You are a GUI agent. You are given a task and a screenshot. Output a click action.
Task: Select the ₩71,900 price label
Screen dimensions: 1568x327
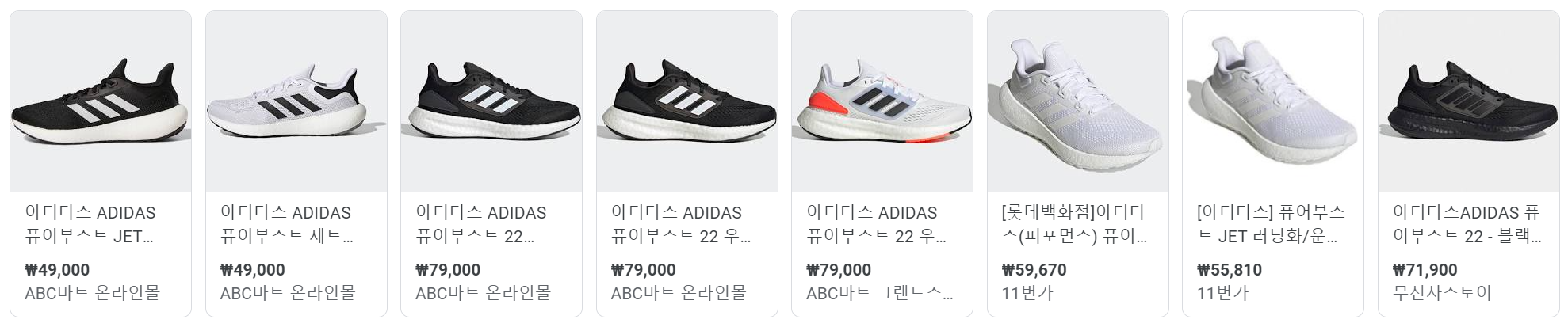point(1425,270)
